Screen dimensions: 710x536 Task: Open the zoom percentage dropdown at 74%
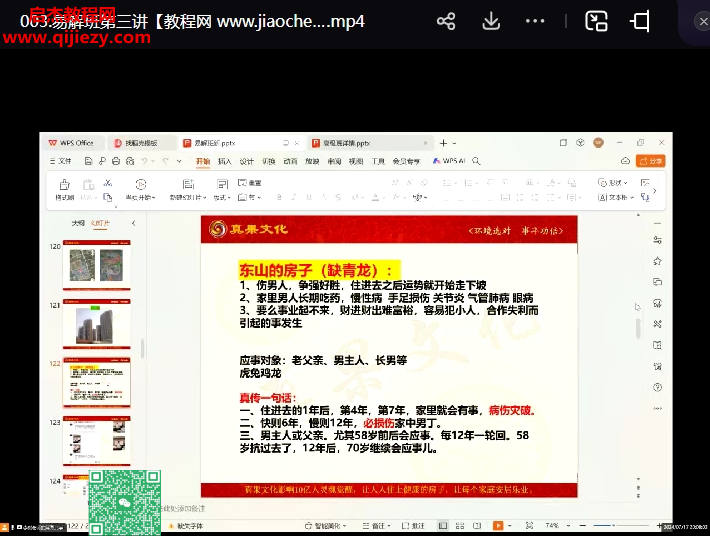568,526
